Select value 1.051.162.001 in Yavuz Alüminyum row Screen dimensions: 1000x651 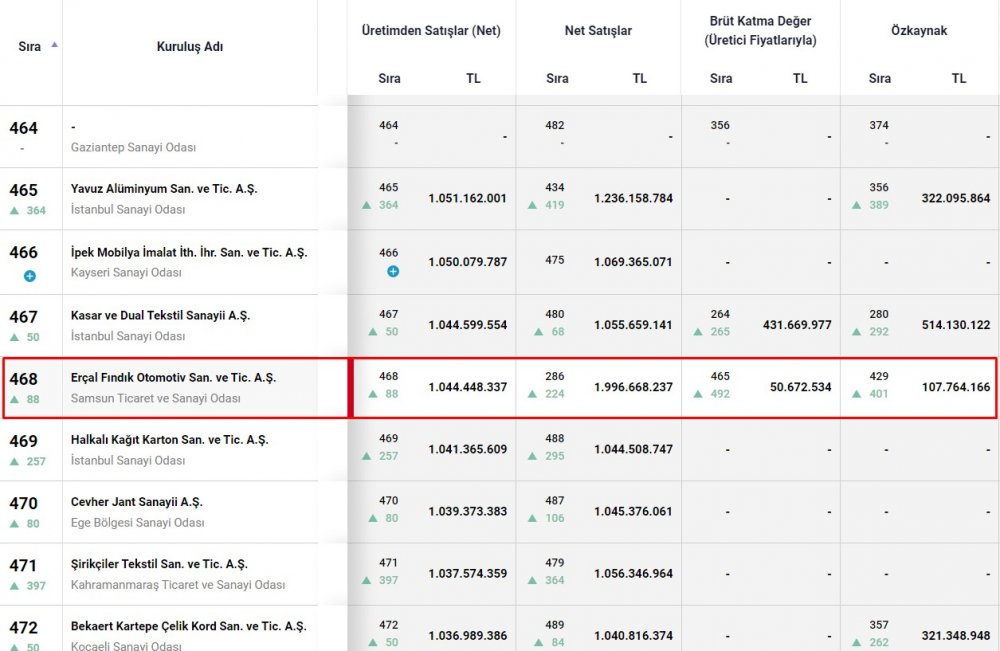coord(467,198)
